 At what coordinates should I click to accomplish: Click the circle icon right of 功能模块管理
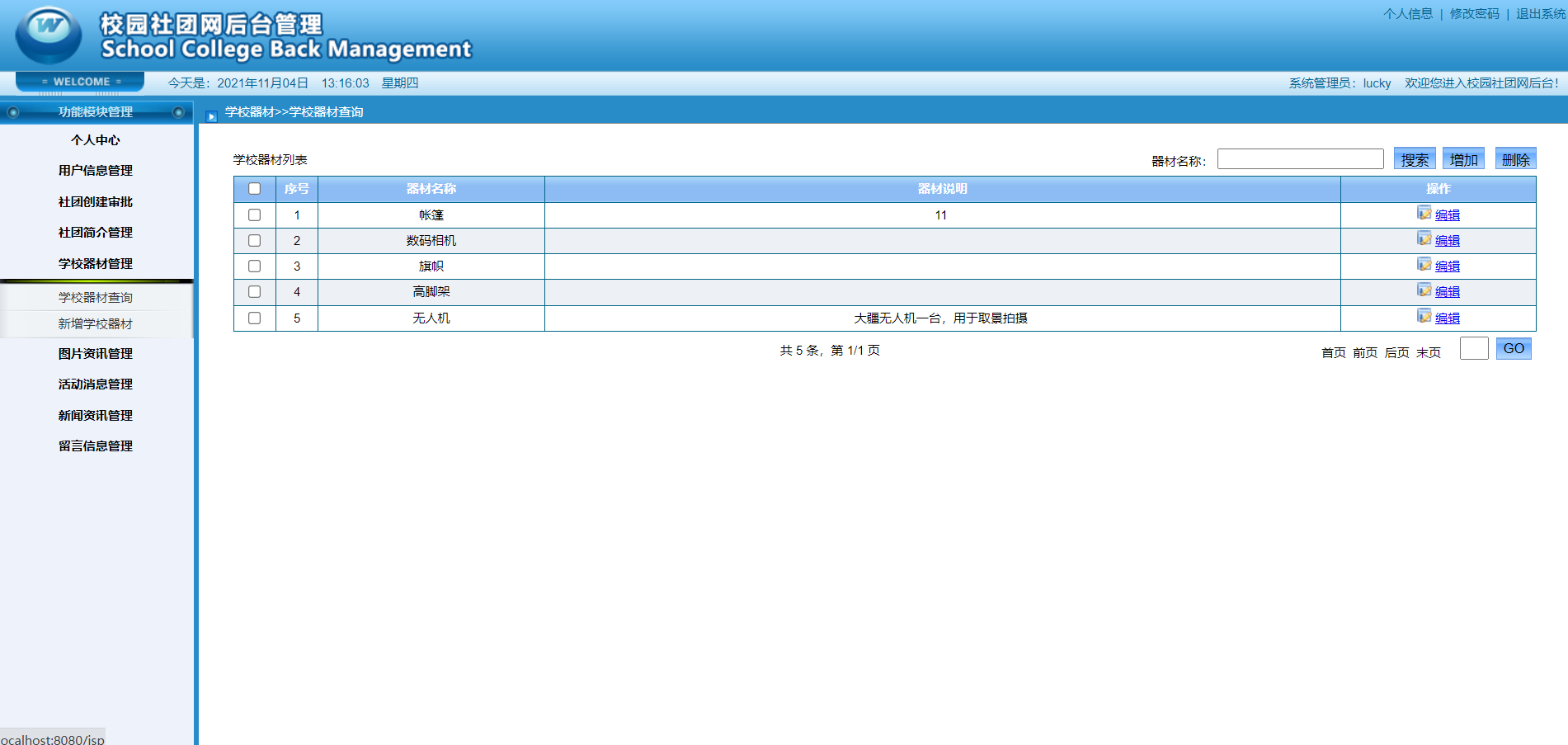pyautogui.click(x=178, y=112)
